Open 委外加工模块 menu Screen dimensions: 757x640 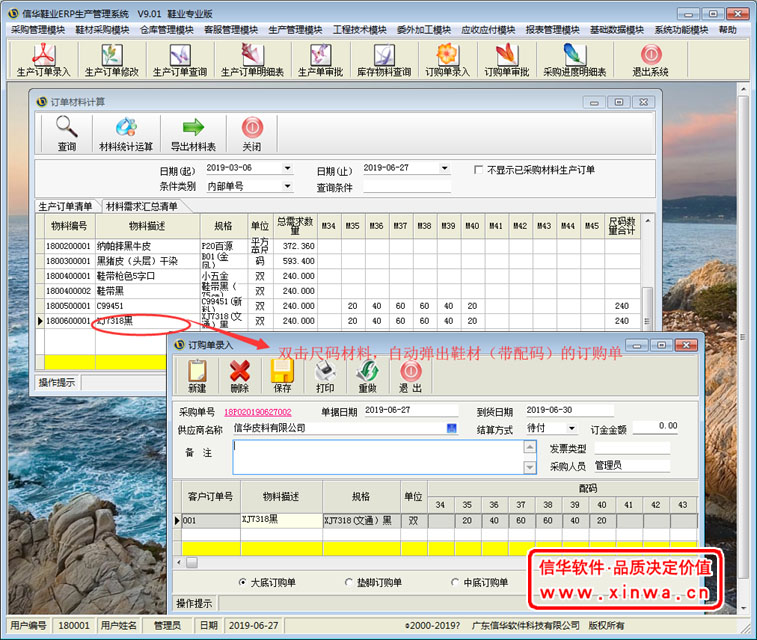(x=424, y=30)
